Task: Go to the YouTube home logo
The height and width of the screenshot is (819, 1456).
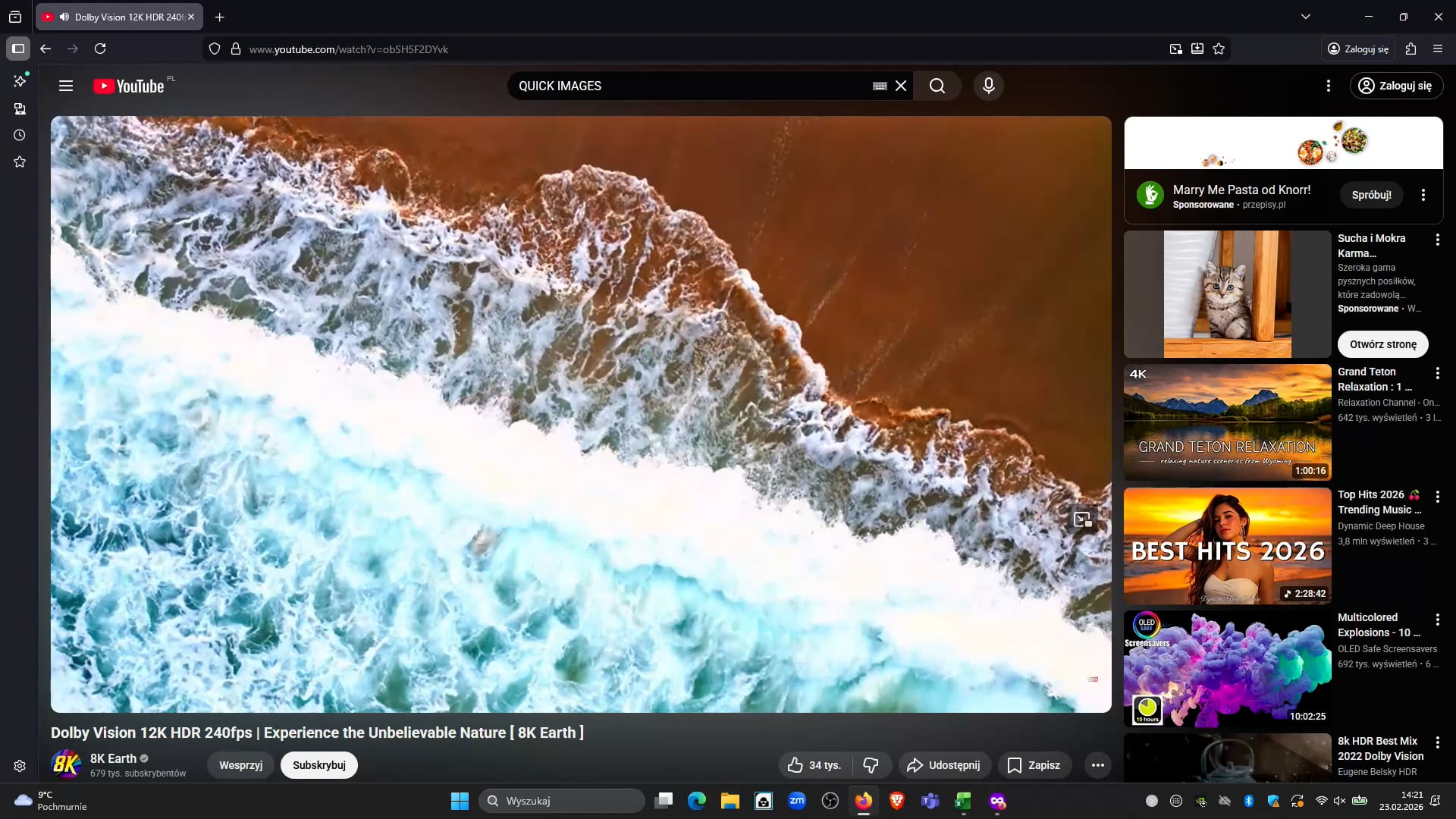Action: click(128, 86)
